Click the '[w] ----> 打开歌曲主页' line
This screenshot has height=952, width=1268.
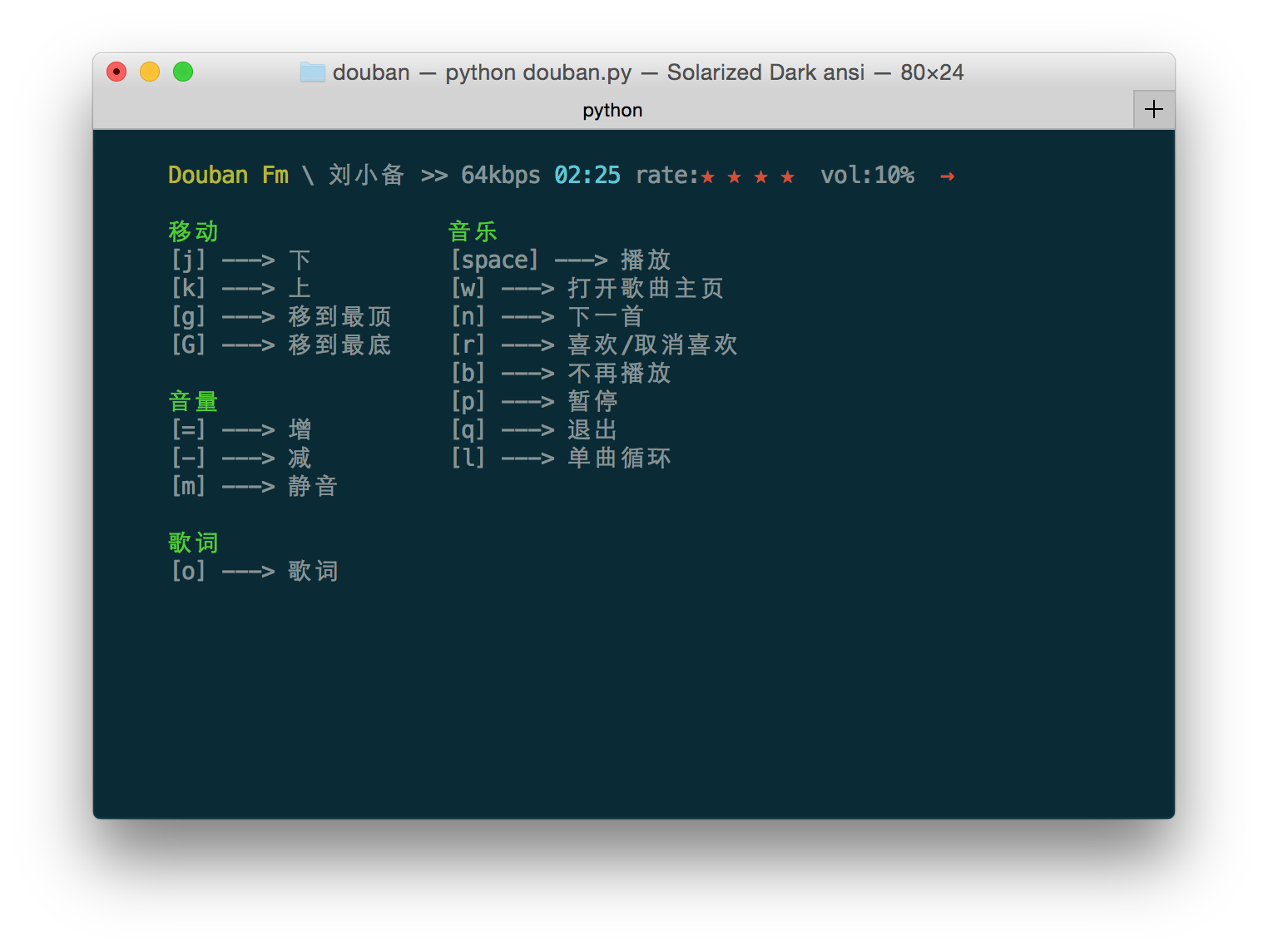tap(587, 288)
